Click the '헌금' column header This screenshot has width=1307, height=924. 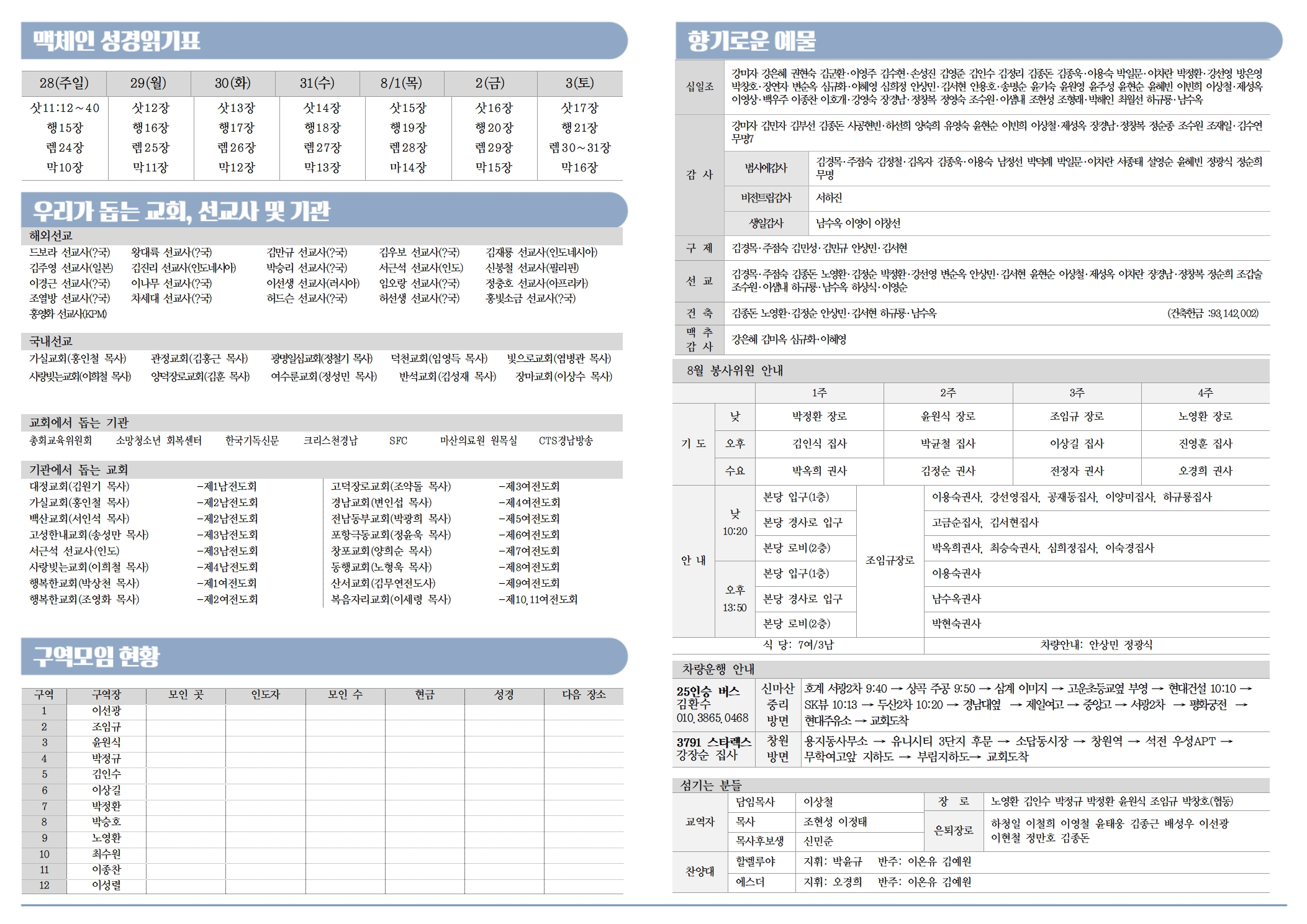(425, 695)
